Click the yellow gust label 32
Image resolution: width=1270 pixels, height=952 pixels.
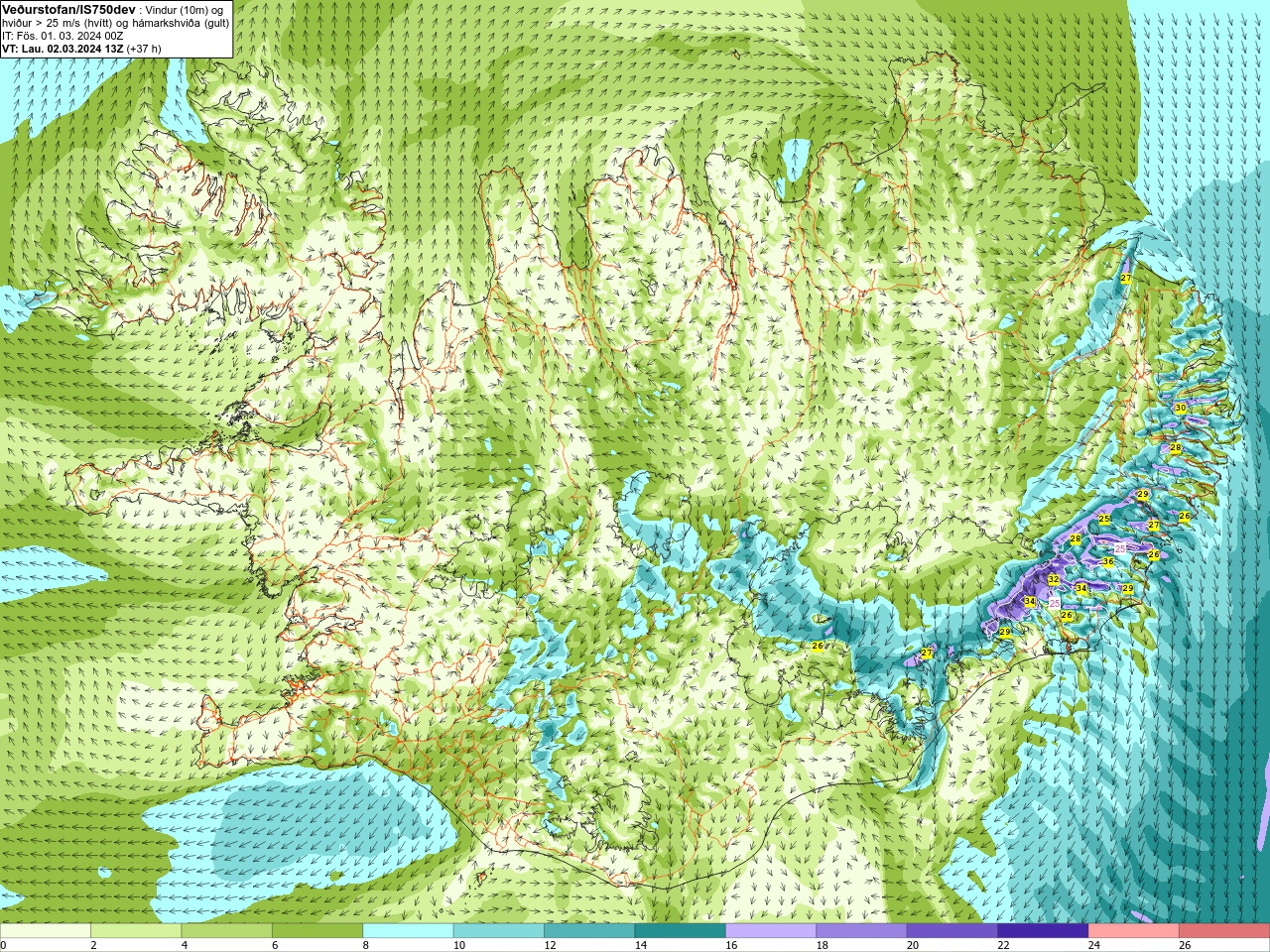(x=1054, y=579)
